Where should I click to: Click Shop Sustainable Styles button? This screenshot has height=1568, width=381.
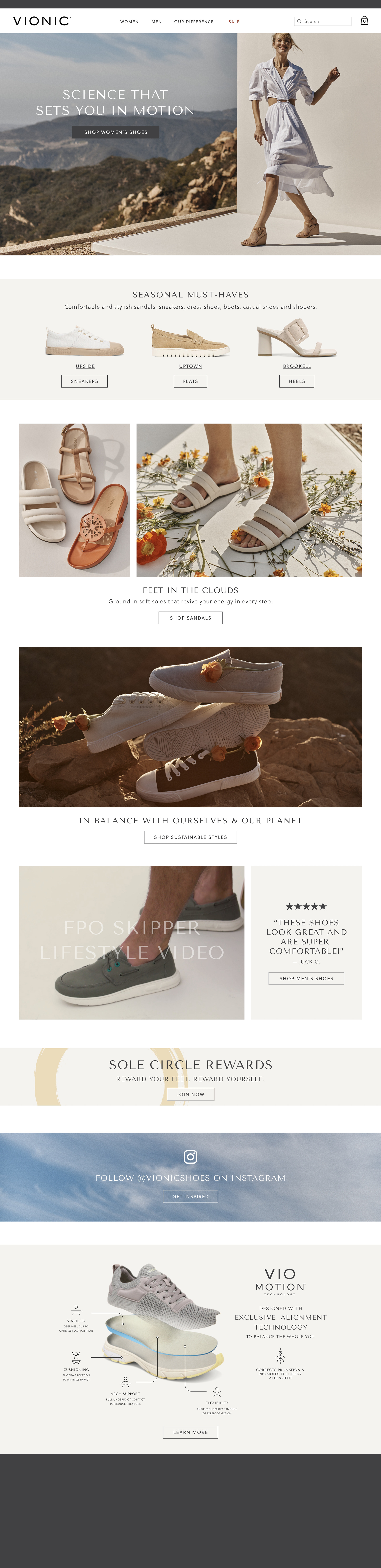pos(190,837)
